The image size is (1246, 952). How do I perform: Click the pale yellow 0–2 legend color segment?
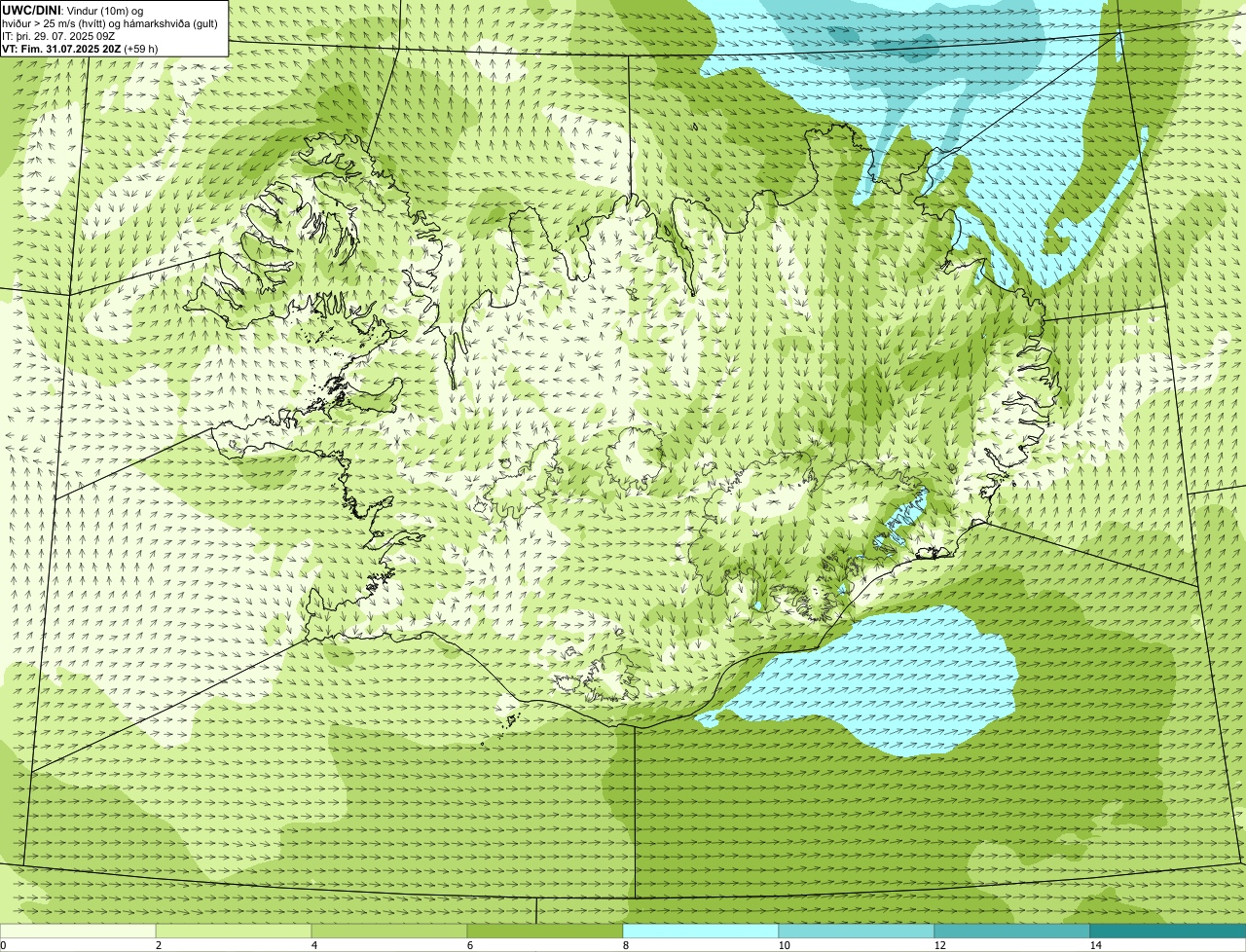(x=78, y=931)
